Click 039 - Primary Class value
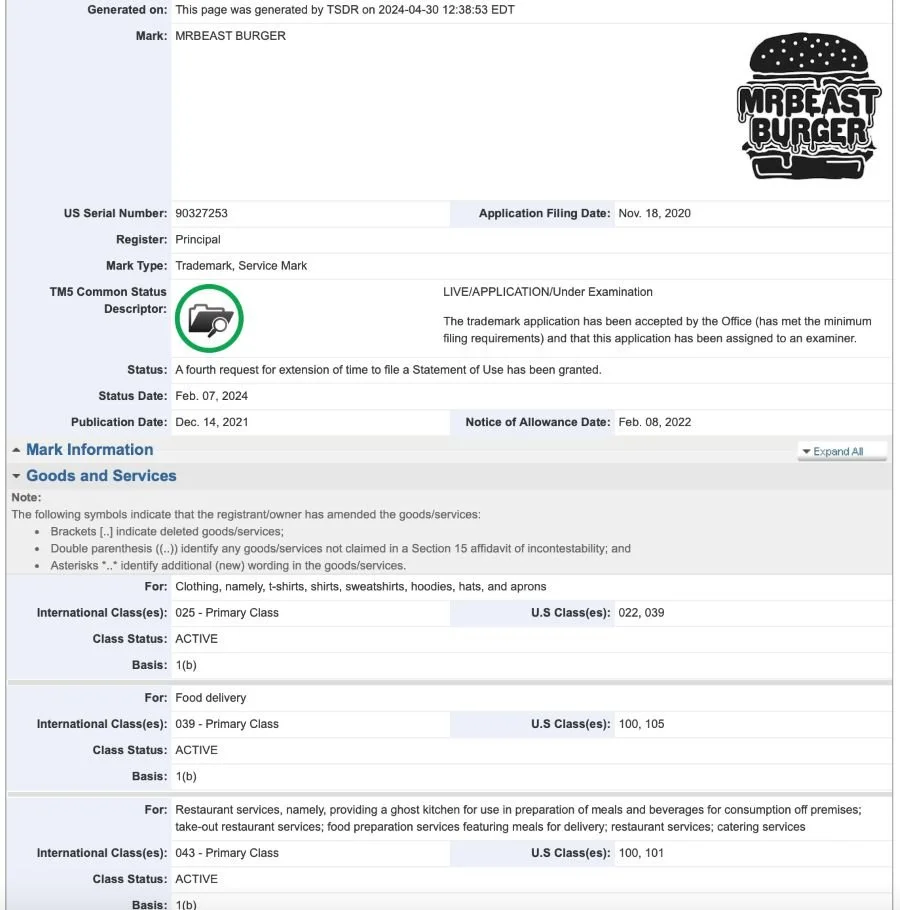 point(227,724)
